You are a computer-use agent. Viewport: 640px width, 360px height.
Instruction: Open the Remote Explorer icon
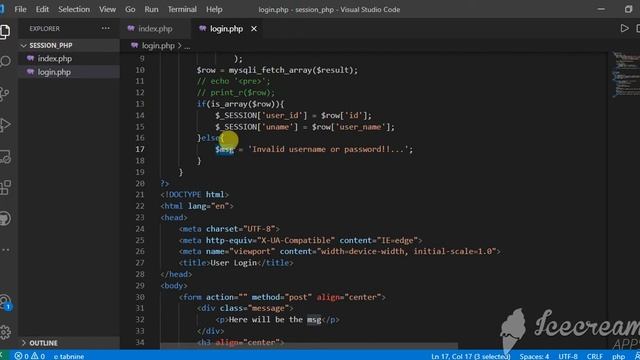tap(5, 156)
